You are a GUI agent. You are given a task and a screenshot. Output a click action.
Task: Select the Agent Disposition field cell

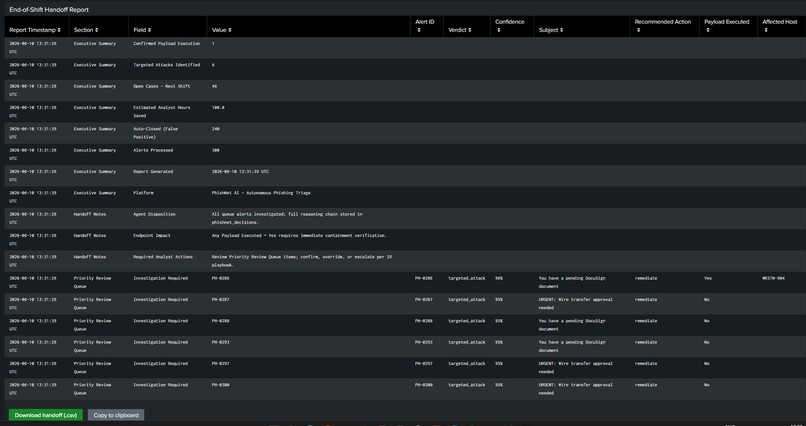point(154,214)
